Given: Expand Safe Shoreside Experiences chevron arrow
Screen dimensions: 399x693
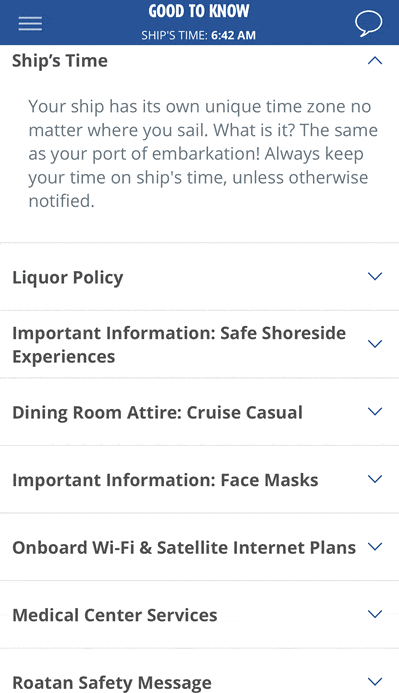Looking at the screenshot, I should (375, 344).
